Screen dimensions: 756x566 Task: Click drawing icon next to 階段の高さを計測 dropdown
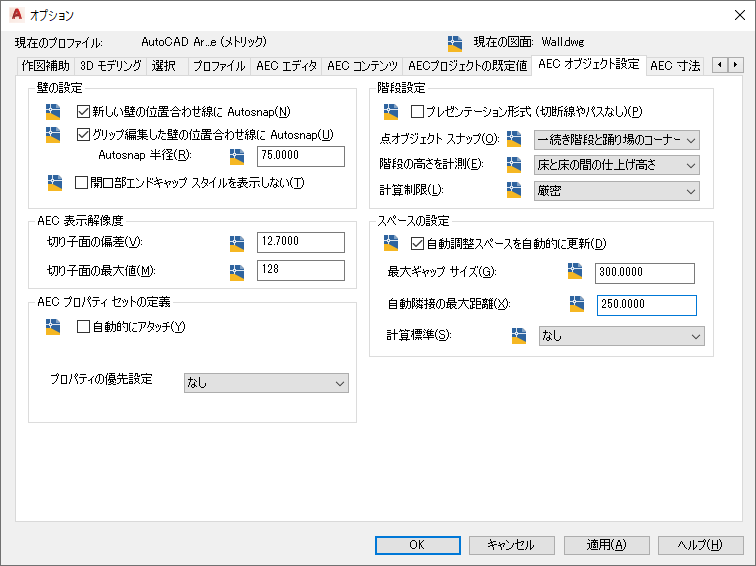click(514, 165)
